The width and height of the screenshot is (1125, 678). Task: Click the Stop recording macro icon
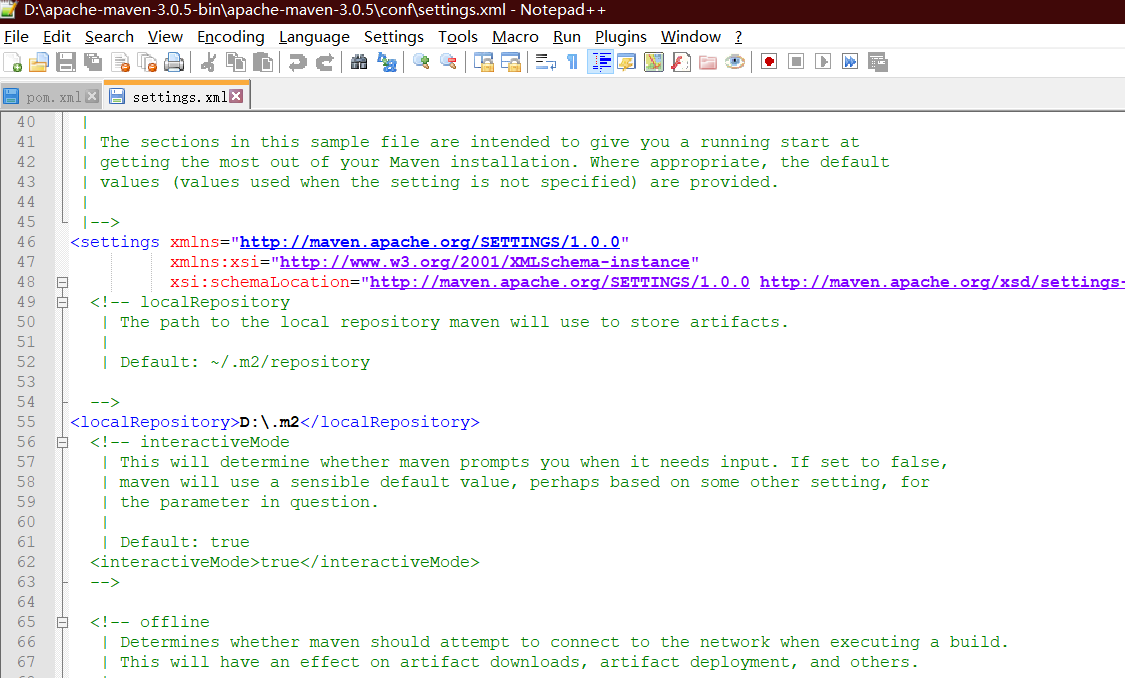point(796,62)
